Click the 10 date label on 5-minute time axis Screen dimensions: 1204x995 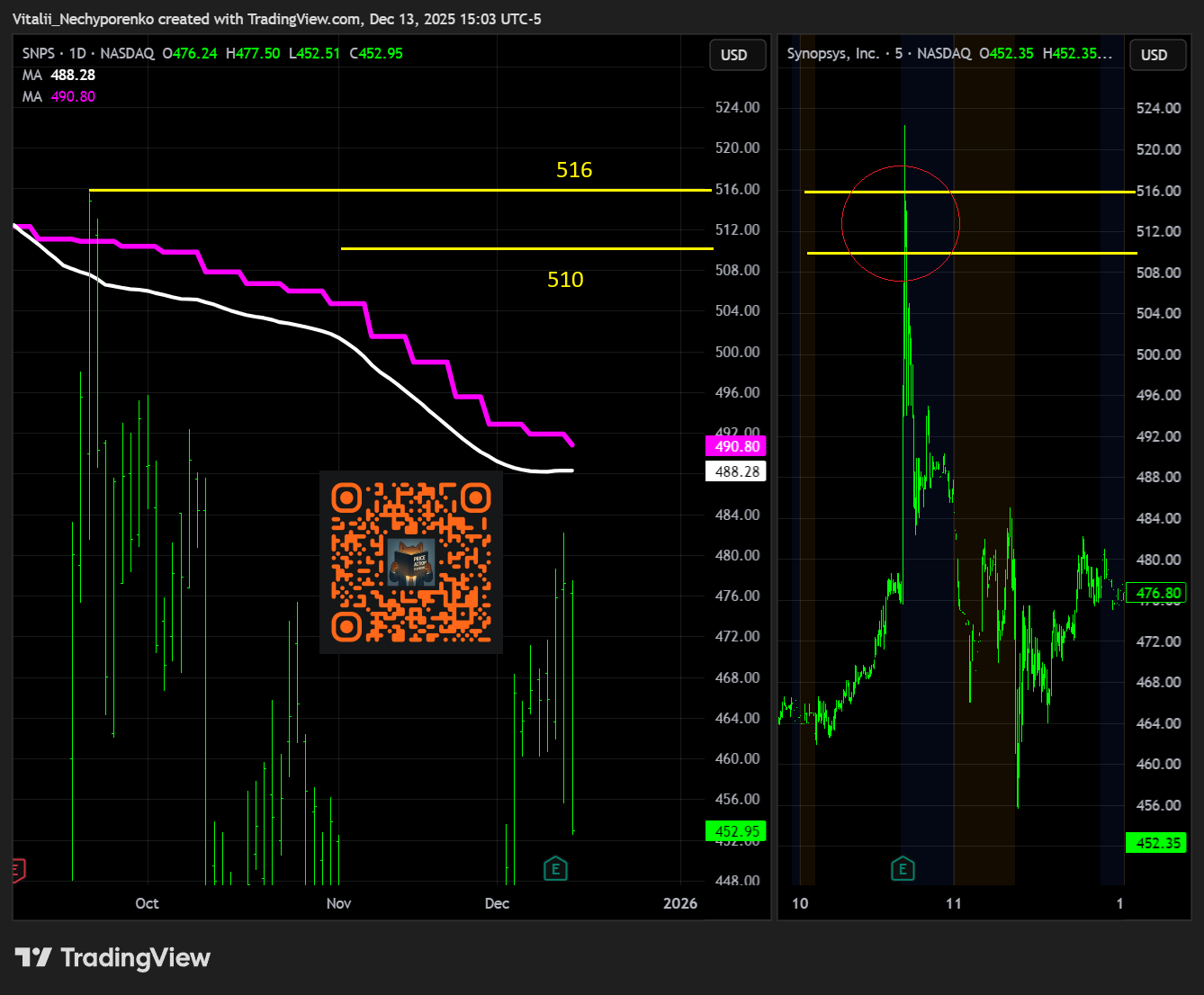[x=800, y=903]
